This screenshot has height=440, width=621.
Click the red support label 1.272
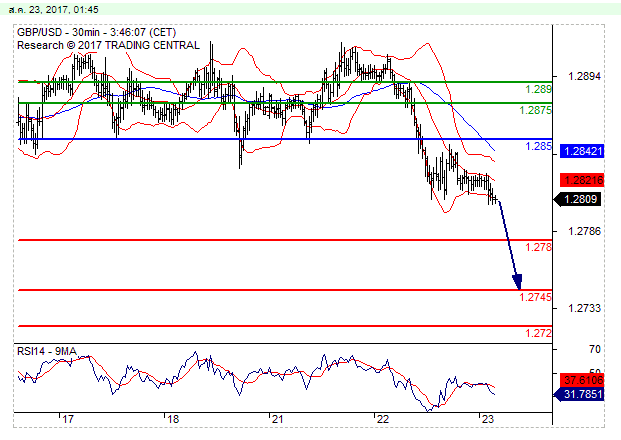coord(538,333)
